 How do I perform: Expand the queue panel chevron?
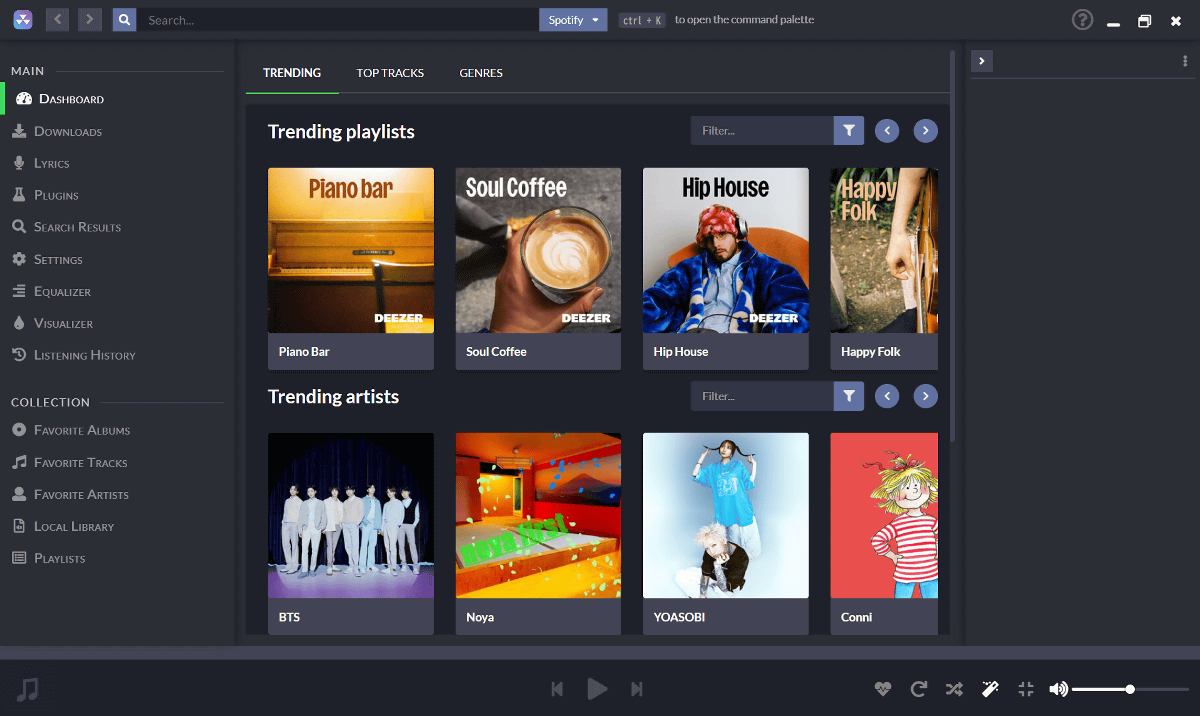pos(982,61)
